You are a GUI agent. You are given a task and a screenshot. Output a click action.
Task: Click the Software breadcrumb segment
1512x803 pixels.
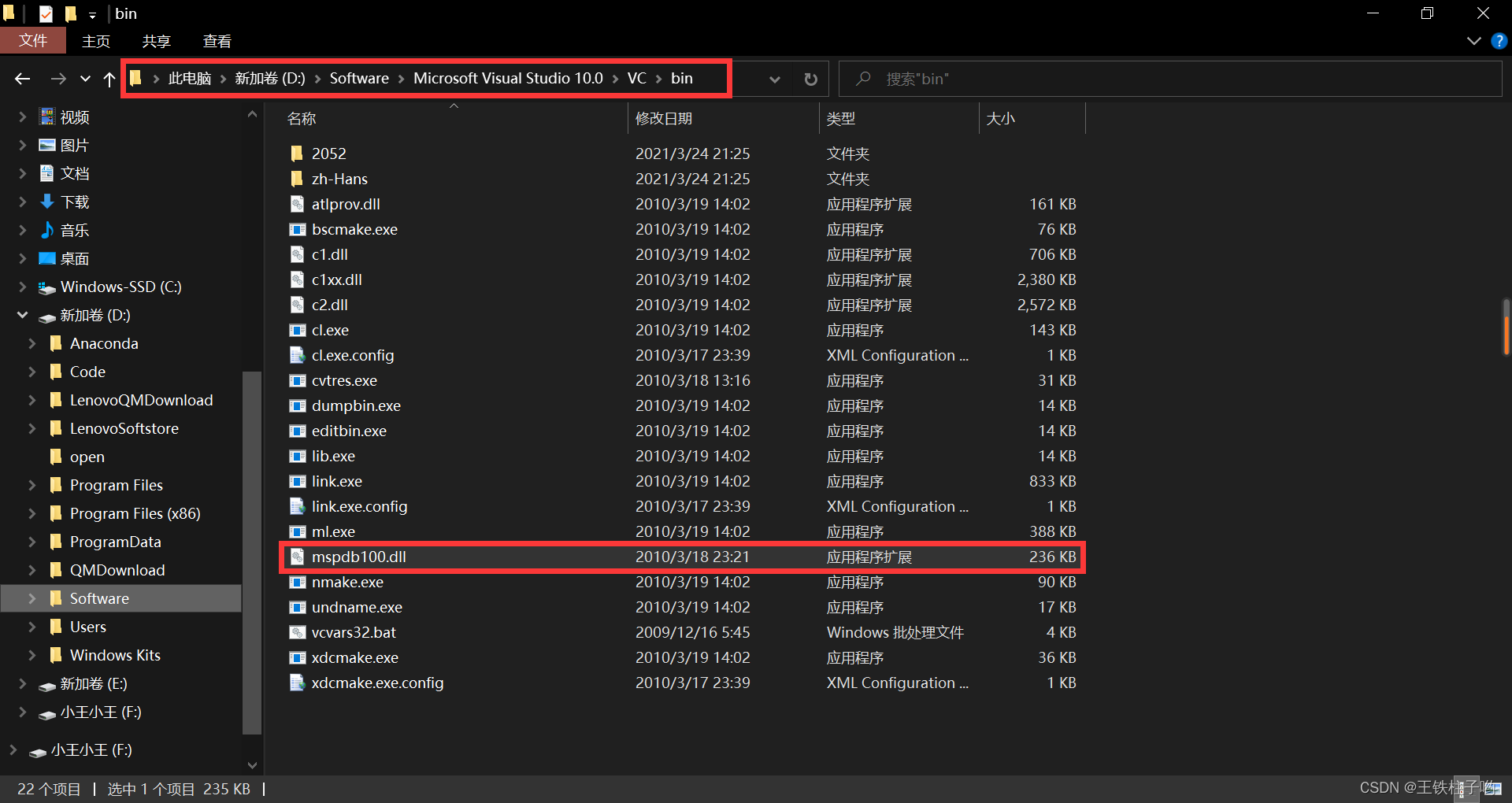(359, 78)
